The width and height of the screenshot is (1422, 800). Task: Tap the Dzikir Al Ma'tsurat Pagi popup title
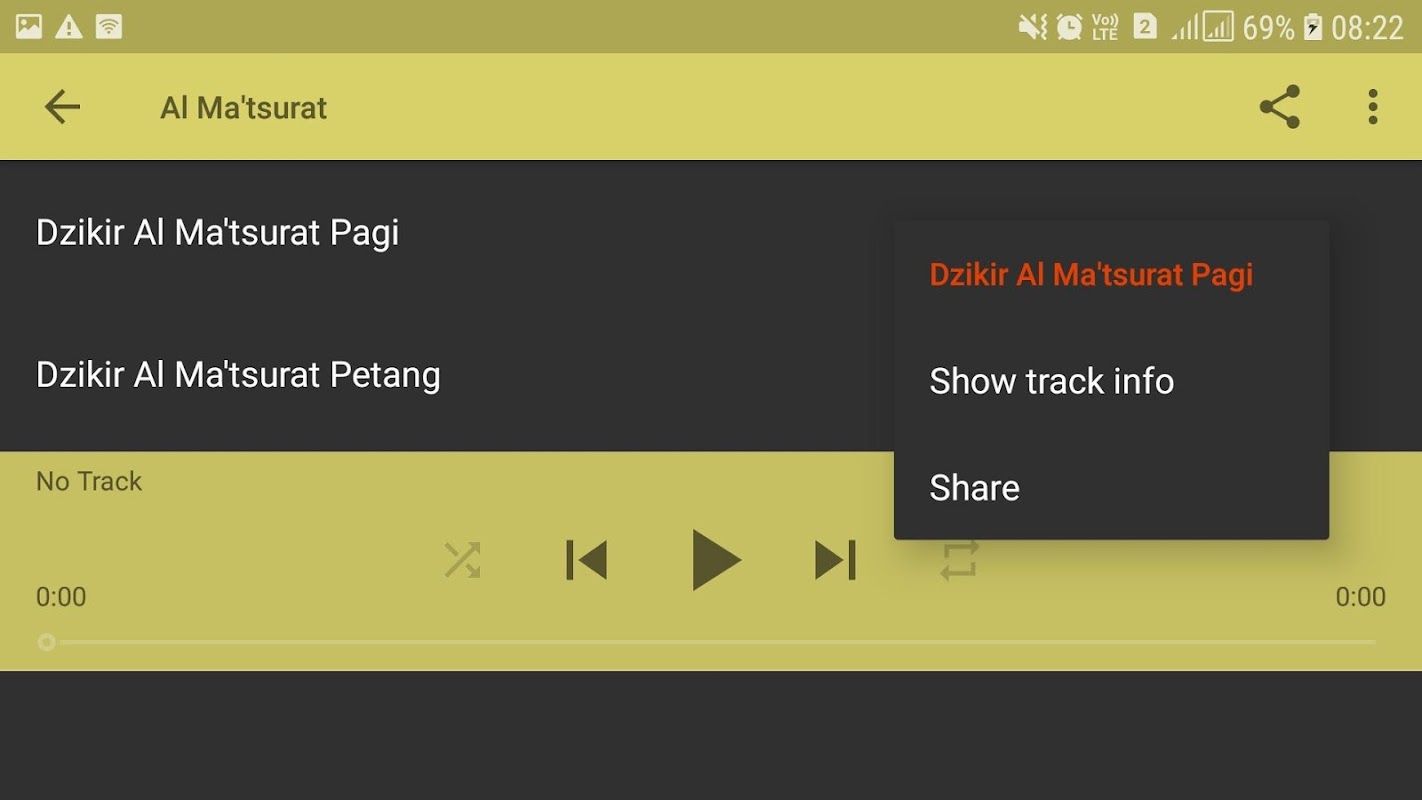(1091, 275)
